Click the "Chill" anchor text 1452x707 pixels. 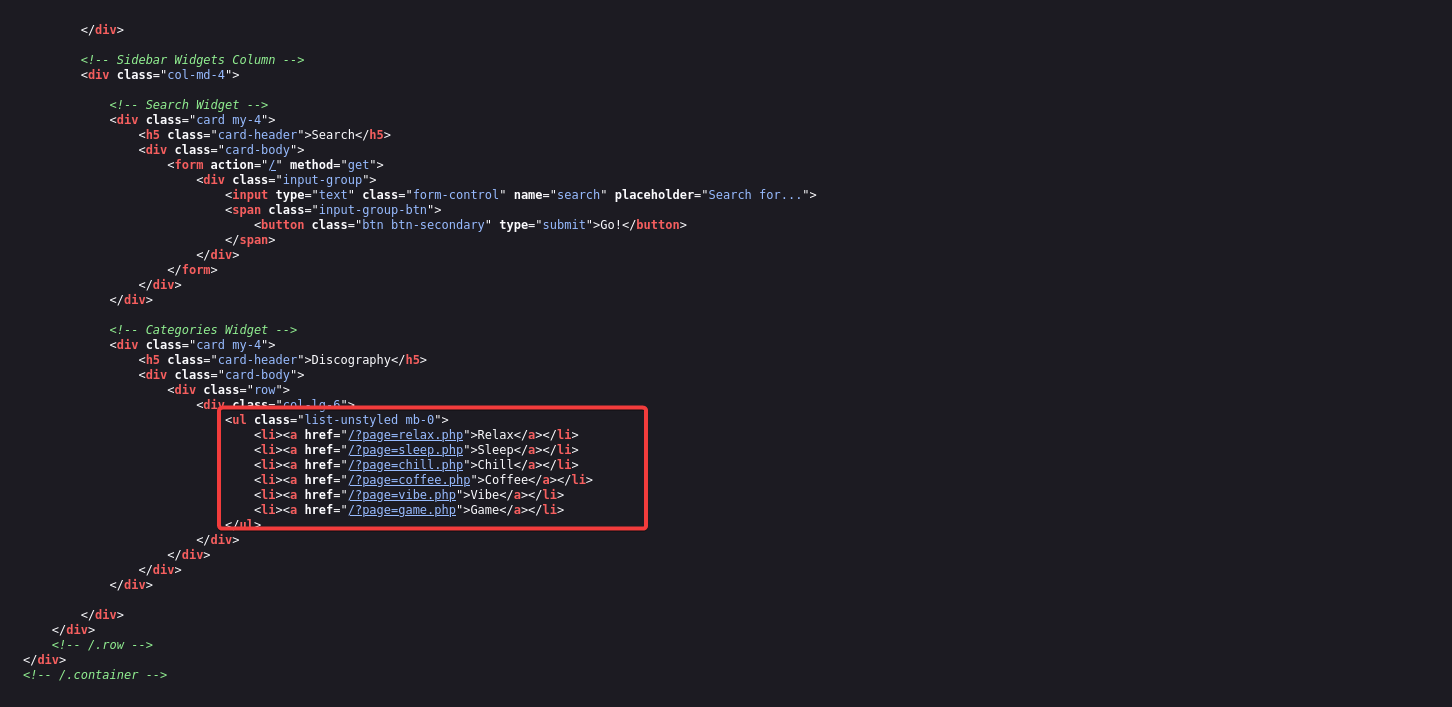point(495,465)
